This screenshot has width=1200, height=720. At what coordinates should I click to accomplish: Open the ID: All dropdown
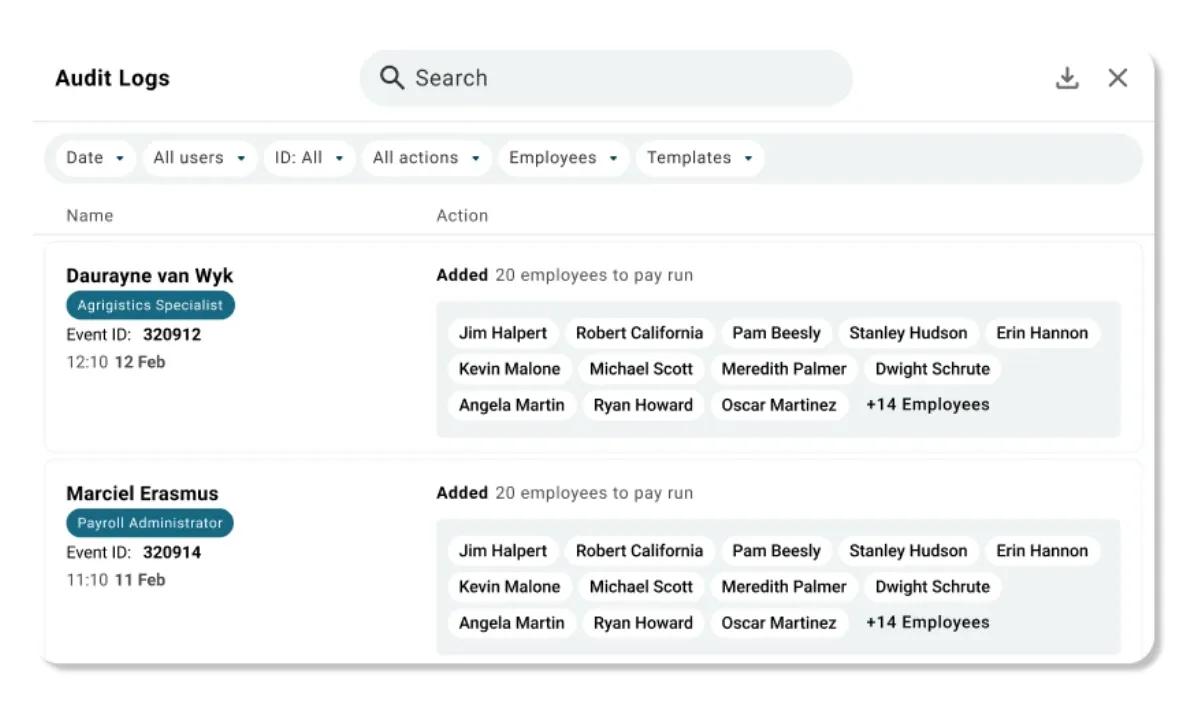pos(308,157)
